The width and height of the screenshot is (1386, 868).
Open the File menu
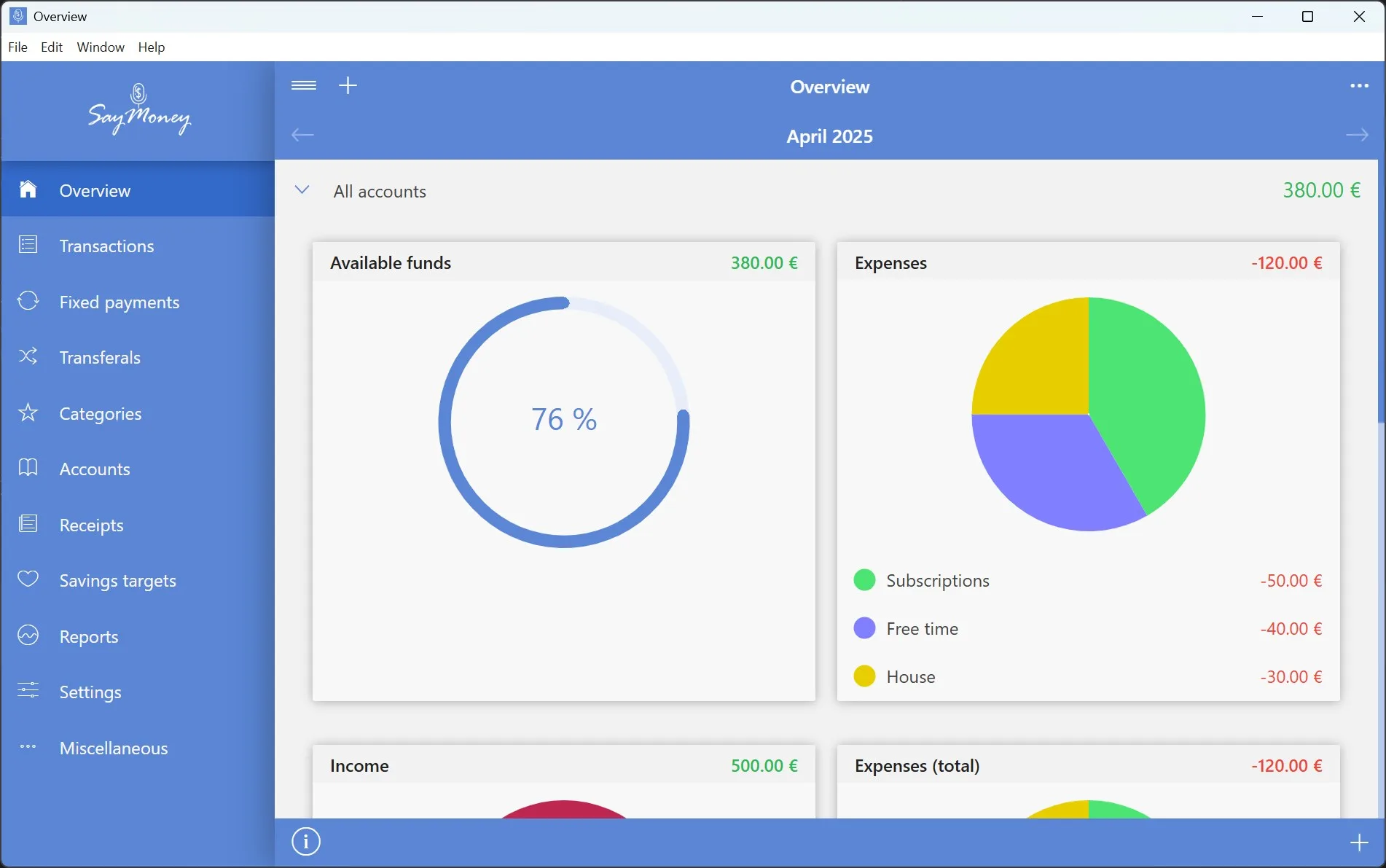tap(17, 47)
